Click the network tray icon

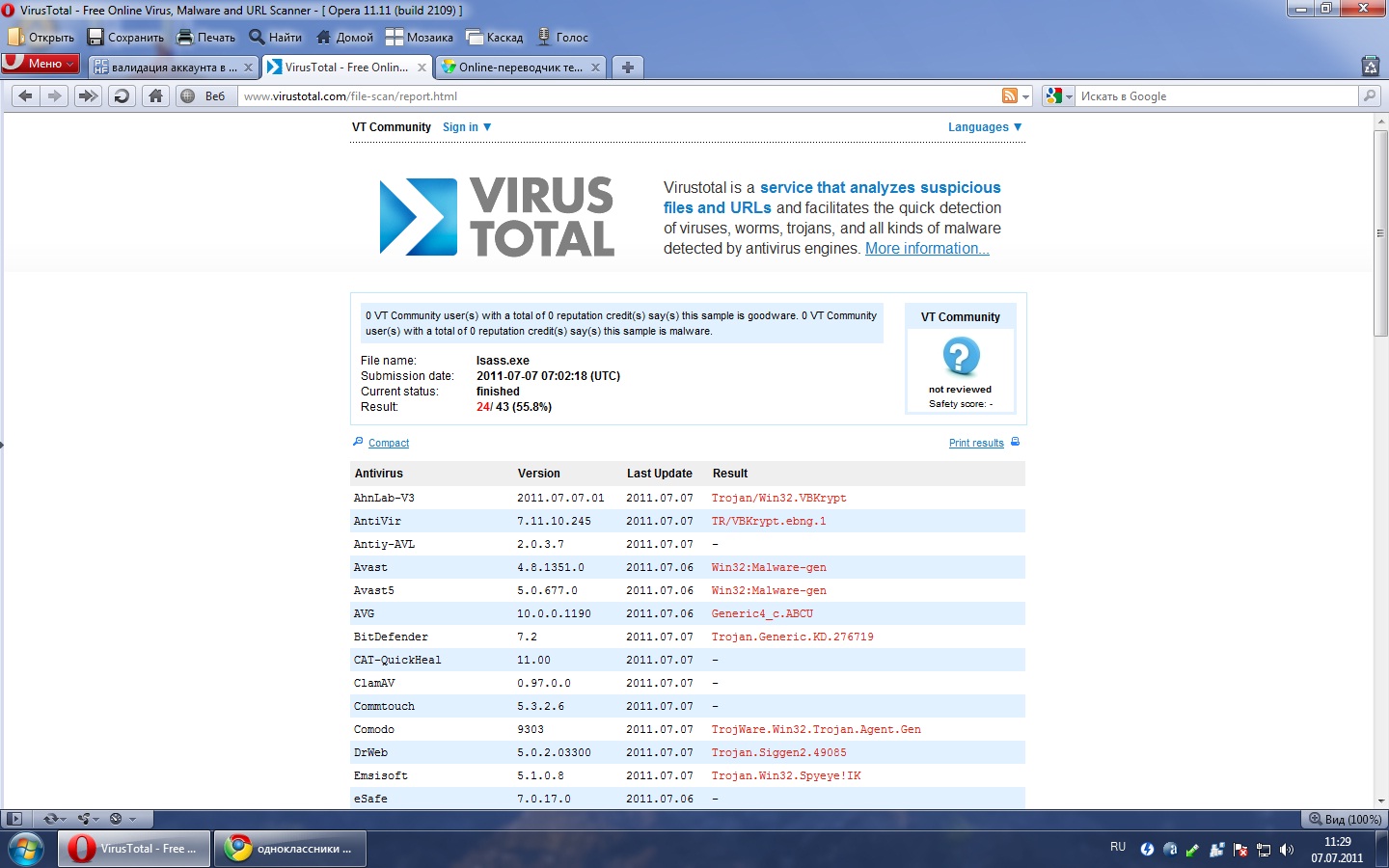pyautogui.click(x=1264, y=850)
